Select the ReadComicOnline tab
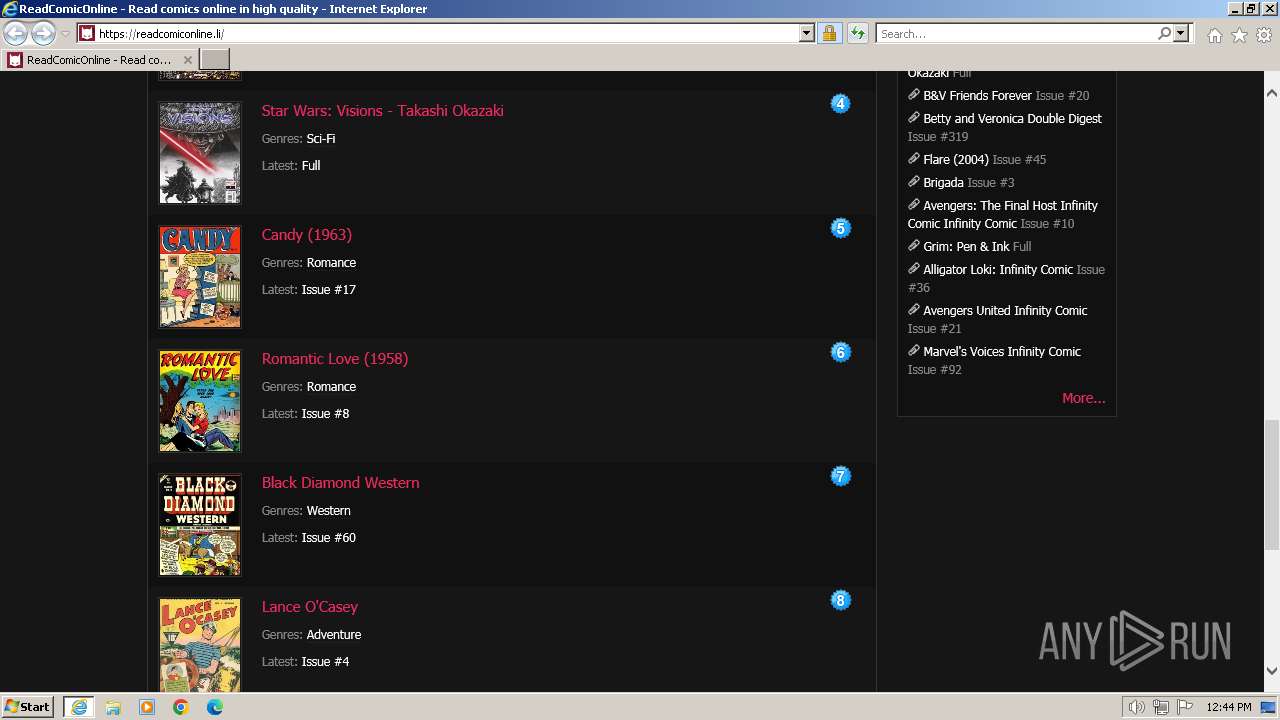1280x720 pixels. [x=99, y=59]
